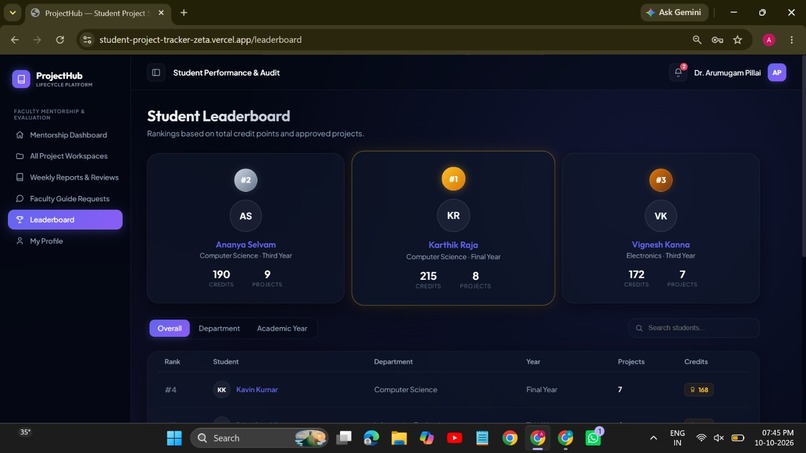Click the site info icon in address bar
806x453 pixels.
tap(87, 40)
